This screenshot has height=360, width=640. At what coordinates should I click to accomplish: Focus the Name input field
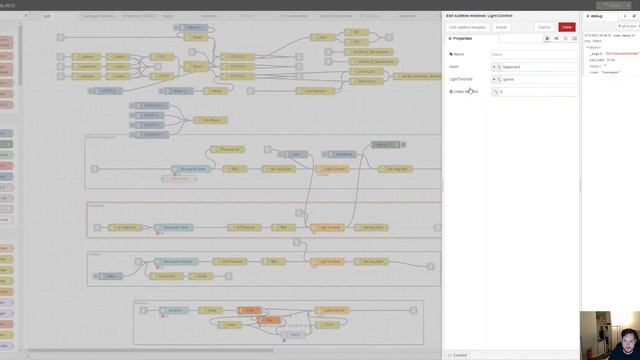click(533, 54)
